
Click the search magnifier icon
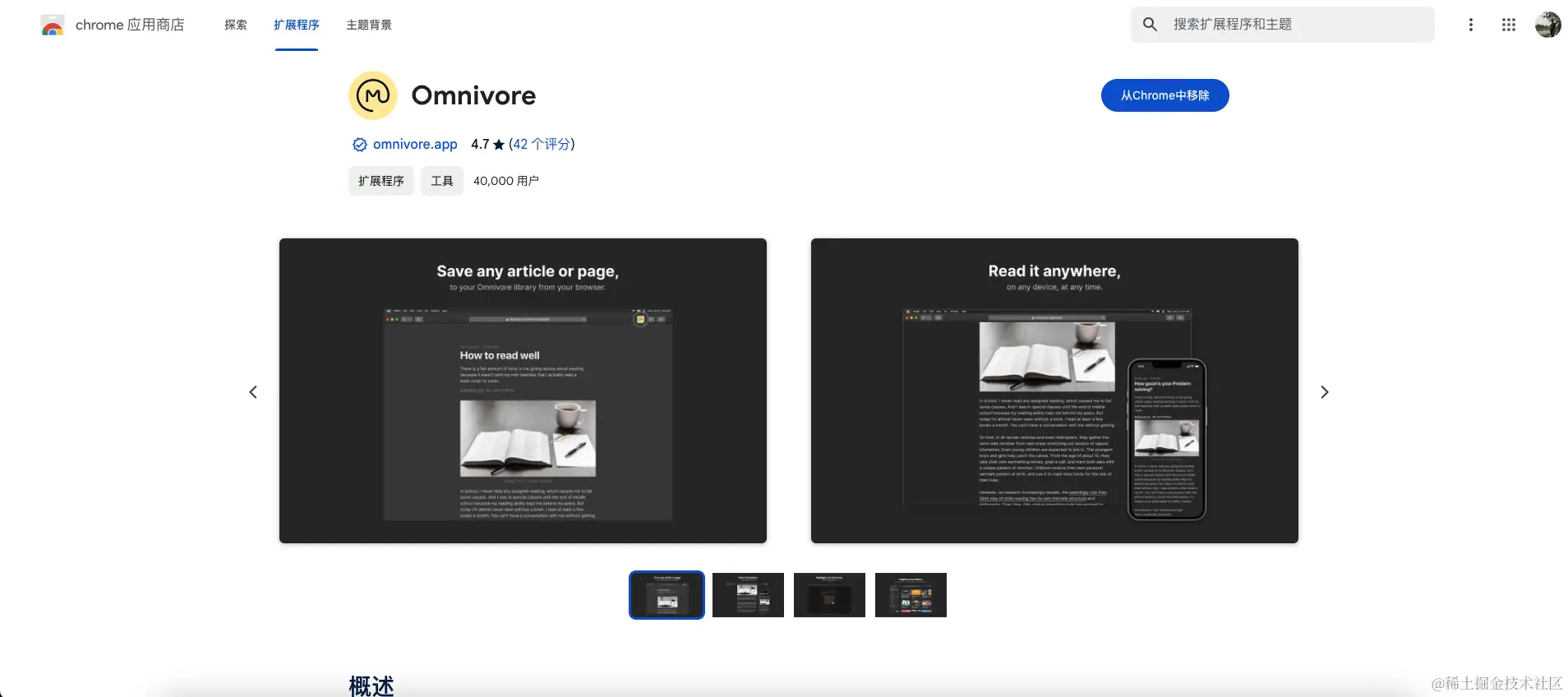pyautogui.click(x=1151, y=25)
